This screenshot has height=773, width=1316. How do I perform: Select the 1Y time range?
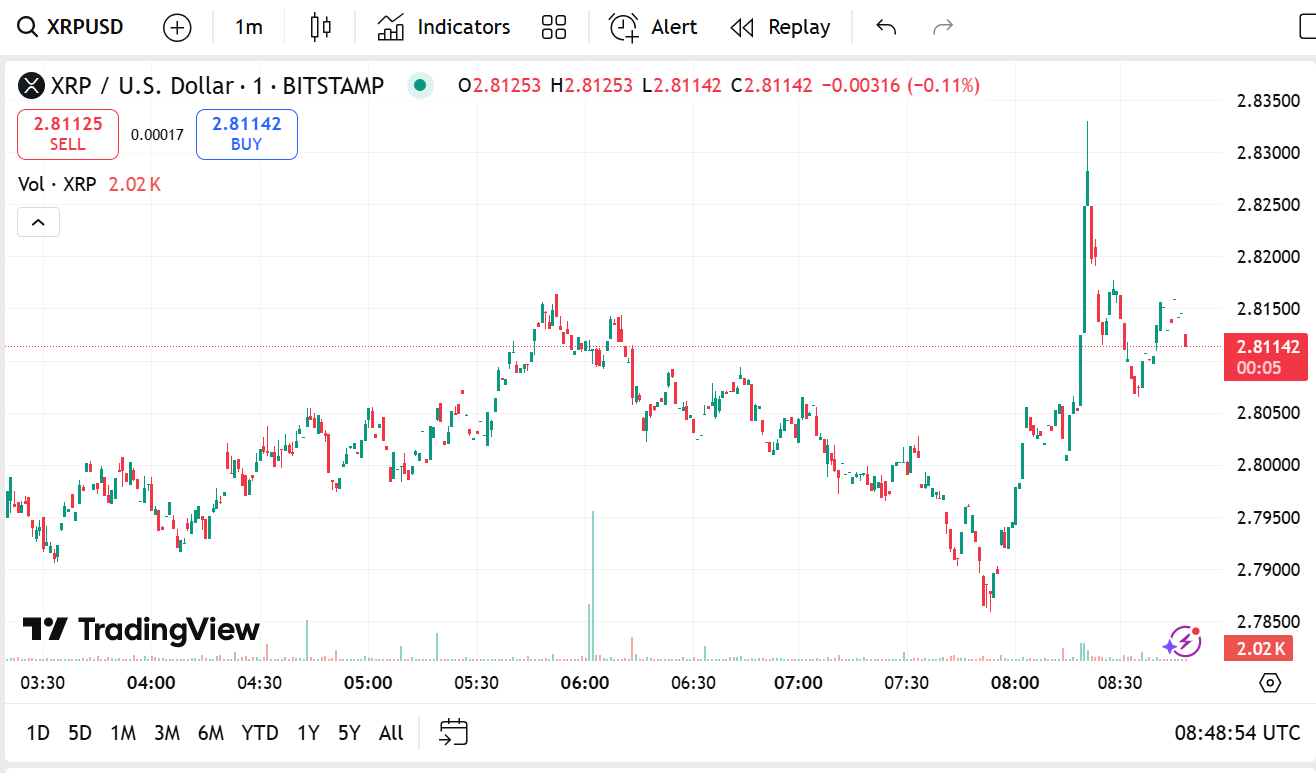point(308,733)
